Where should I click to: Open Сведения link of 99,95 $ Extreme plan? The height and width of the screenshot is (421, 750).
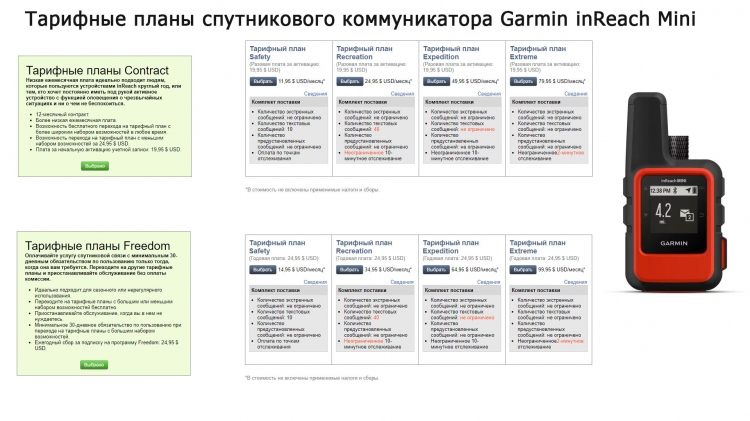[x=575, y=282]
